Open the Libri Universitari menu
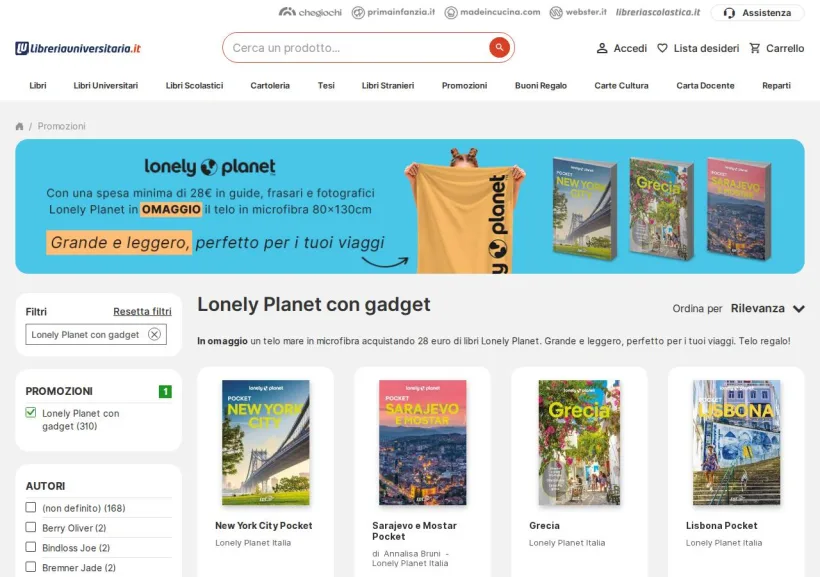820x577 pixels. pos(106,85)
